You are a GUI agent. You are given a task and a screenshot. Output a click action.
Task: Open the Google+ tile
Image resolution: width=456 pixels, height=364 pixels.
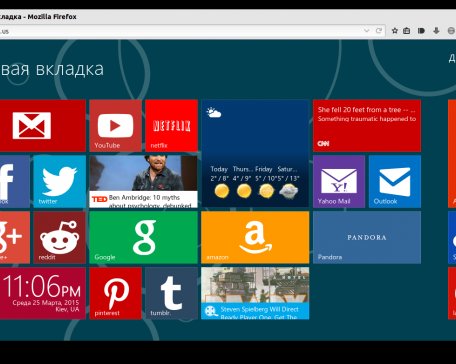15,237
